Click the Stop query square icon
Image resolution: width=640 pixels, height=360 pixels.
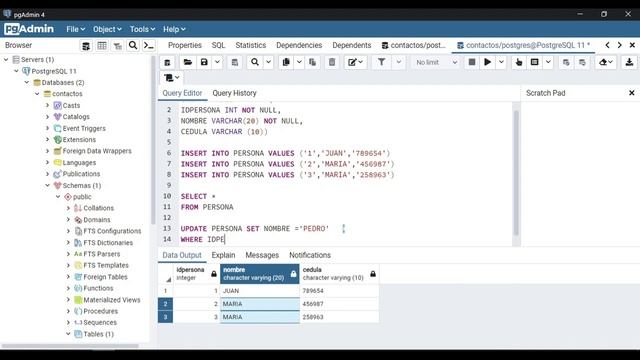472,62
